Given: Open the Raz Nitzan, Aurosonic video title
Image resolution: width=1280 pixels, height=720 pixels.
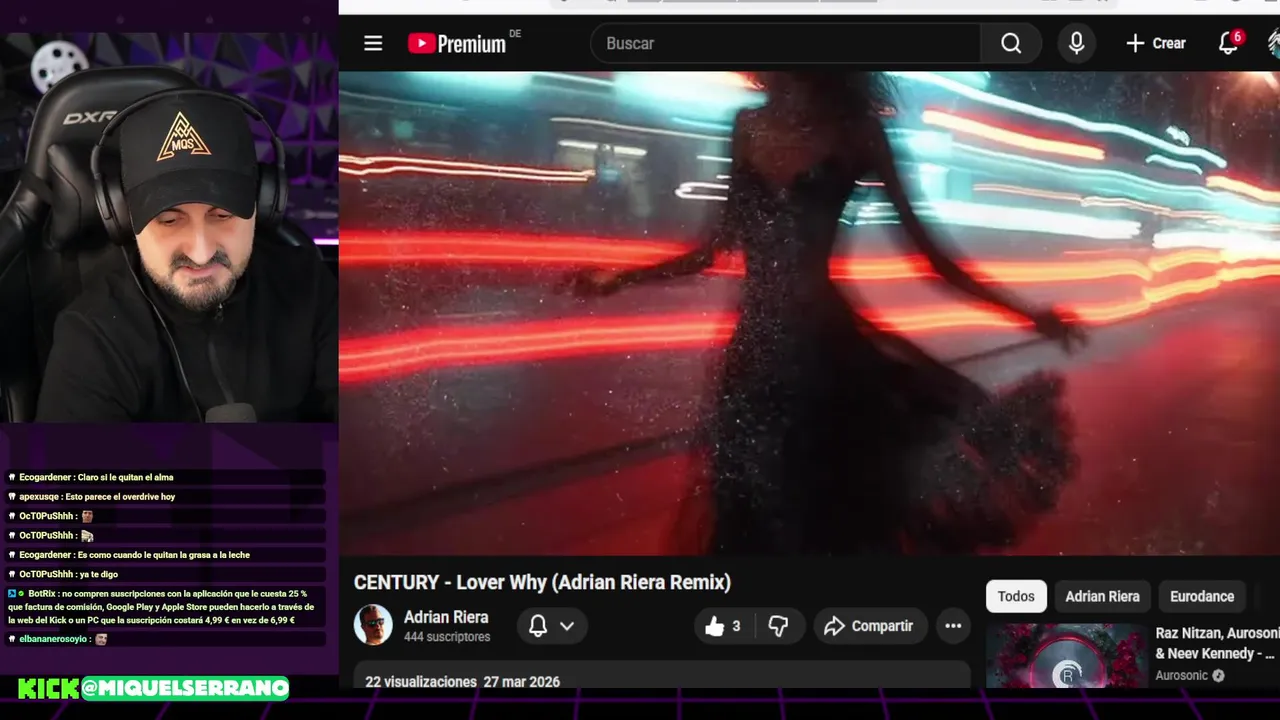Looking at the screenshot, I should coord(1217,643).
